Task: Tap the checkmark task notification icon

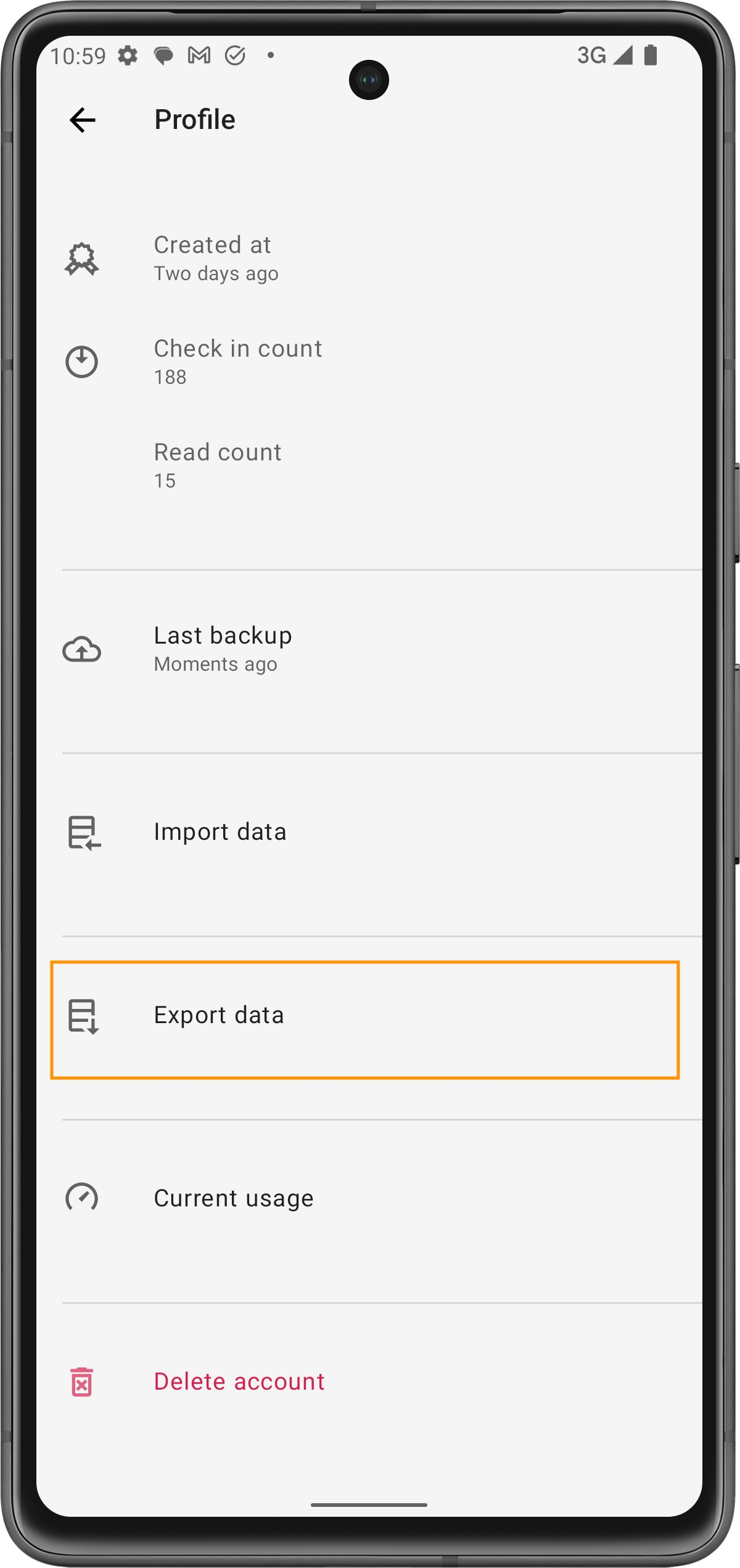Action: click(x=235, y=56)
